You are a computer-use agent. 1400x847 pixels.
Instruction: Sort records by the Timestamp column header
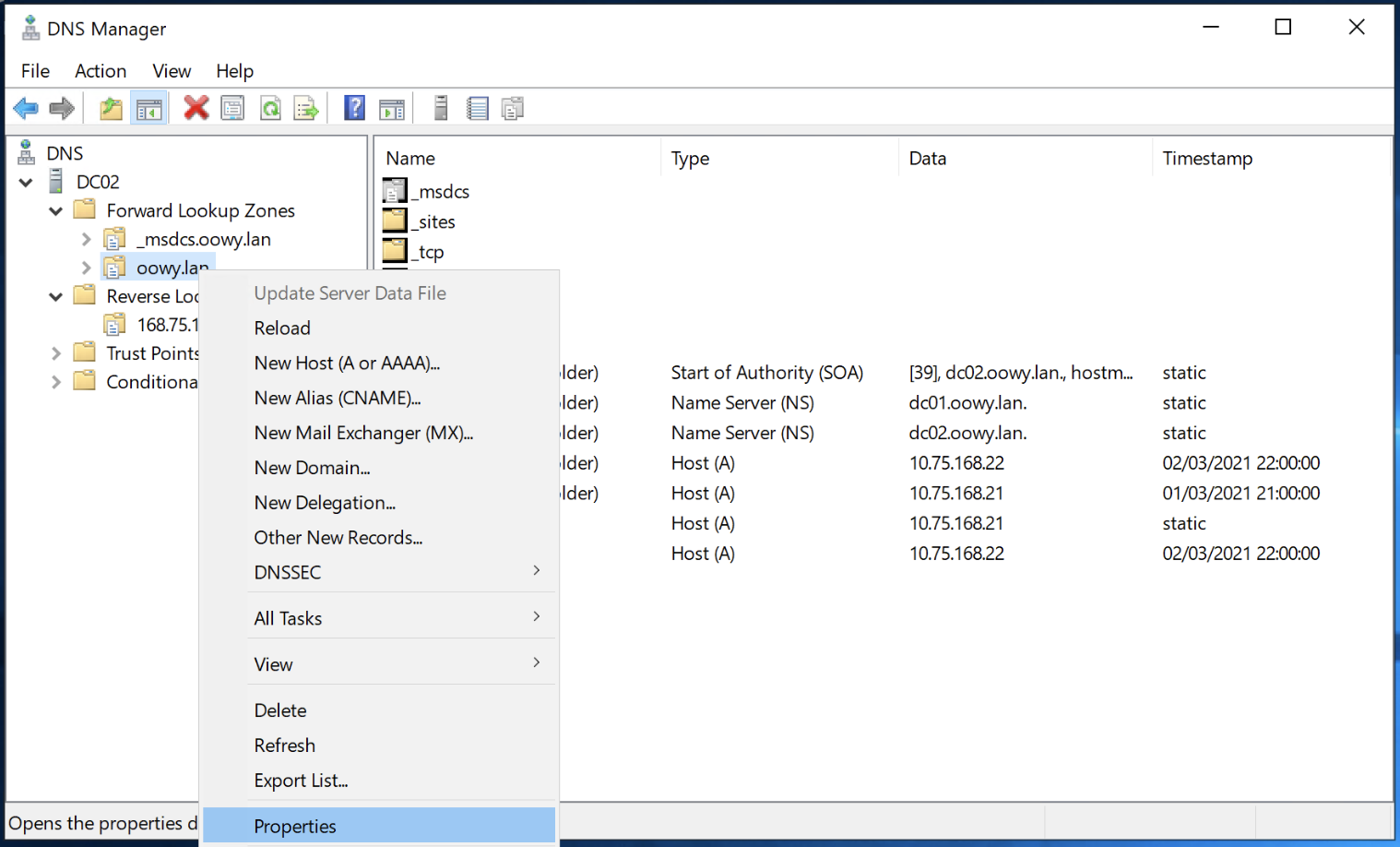[x=1206, y=159]
